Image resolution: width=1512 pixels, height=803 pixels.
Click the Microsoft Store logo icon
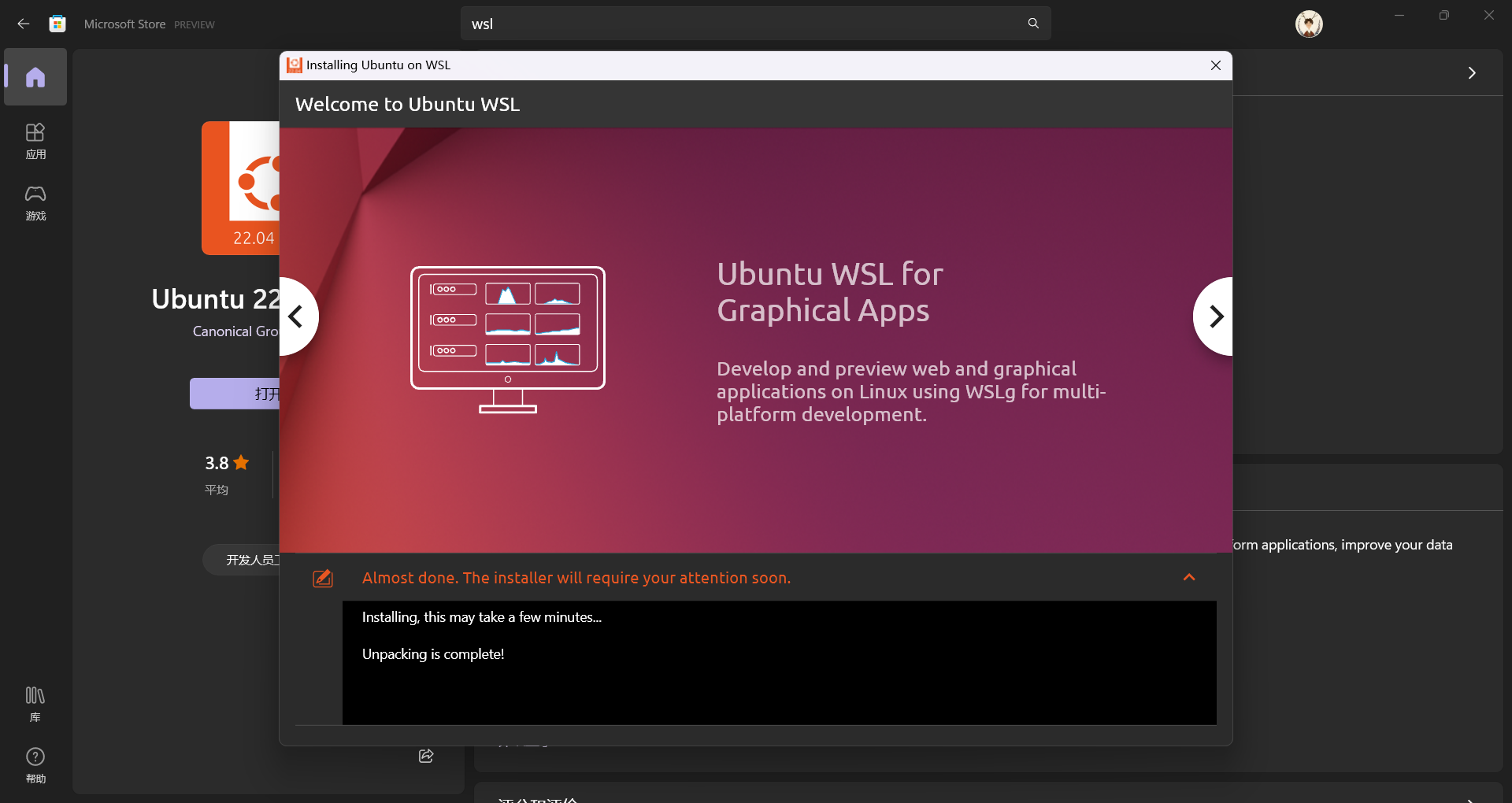point(57,24)
